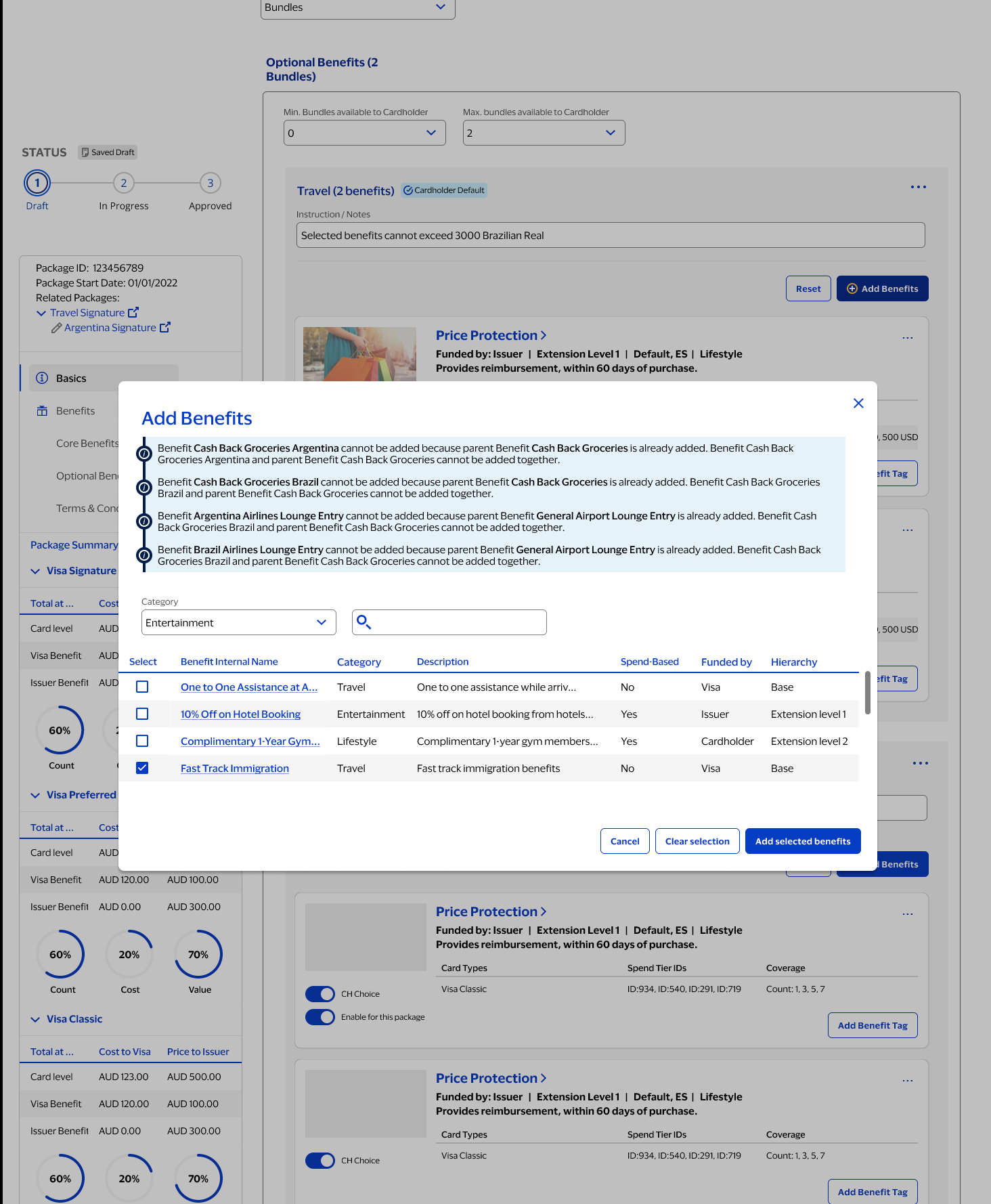This screenshot has height=1204, width=991.
Task: Open the One to One Assistance at A... link
Action: pyautogui.click(x=249, y=687)
